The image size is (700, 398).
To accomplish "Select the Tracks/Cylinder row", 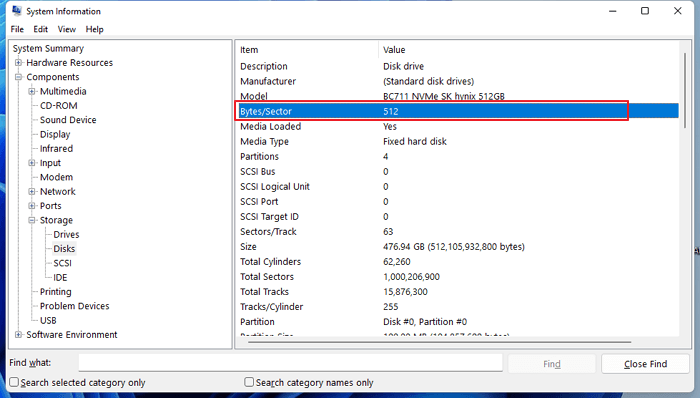I will [x=457, y=307].
